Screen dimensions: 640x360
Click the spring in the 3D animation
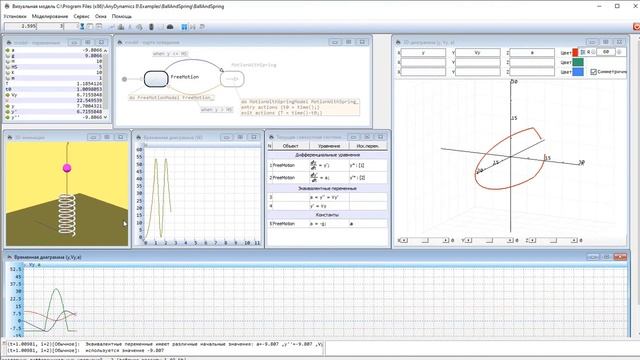[67, 214]
